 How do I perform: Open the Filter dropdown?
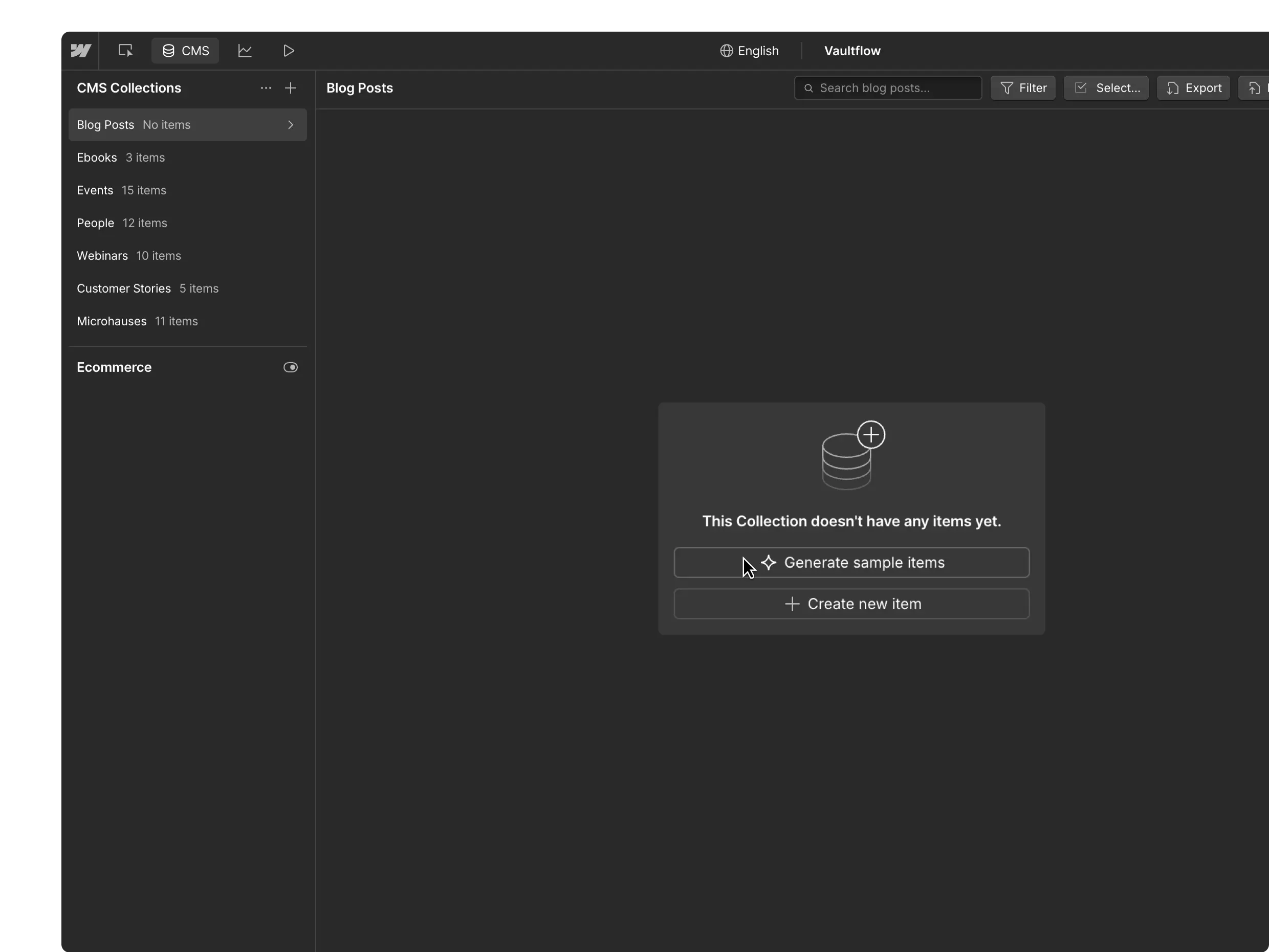click(1023, 88)
